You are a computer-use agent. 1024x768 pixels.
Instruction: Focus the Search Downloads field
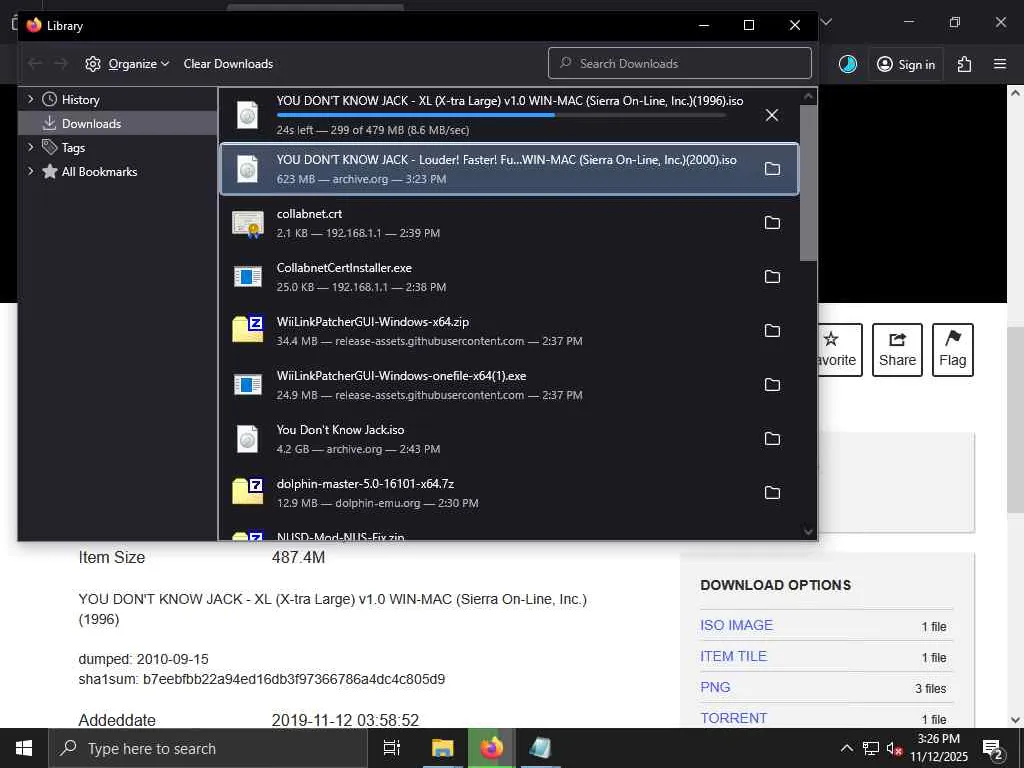point(680,63)
